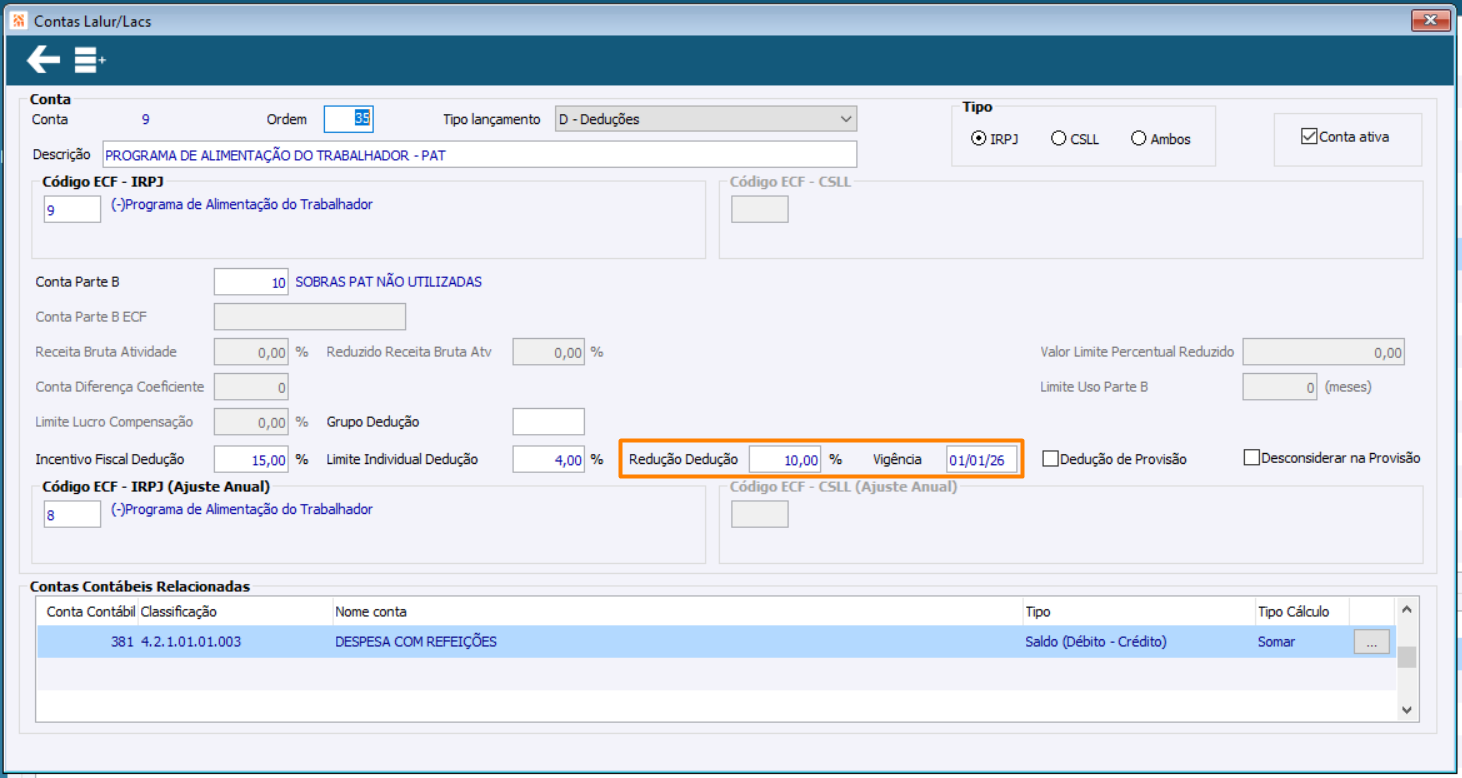Screen dimensions: 1462x778
Task: Edit the Descrição text field
Action: point(479,155)
